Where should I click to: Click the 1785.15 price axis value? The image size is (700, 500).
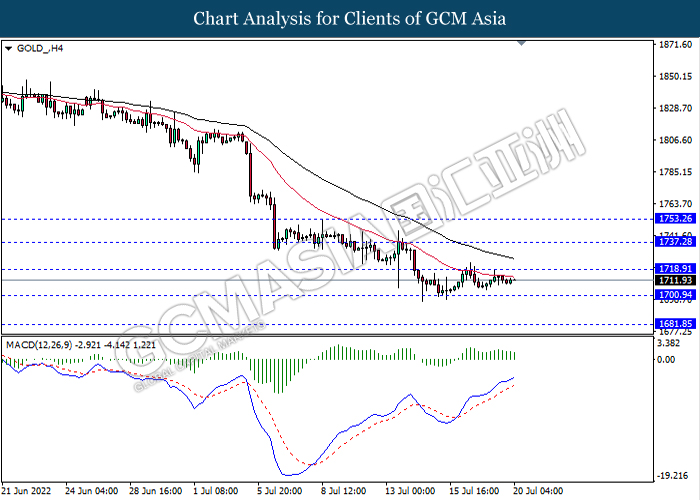pyautogui.click(x=675, y=172)
